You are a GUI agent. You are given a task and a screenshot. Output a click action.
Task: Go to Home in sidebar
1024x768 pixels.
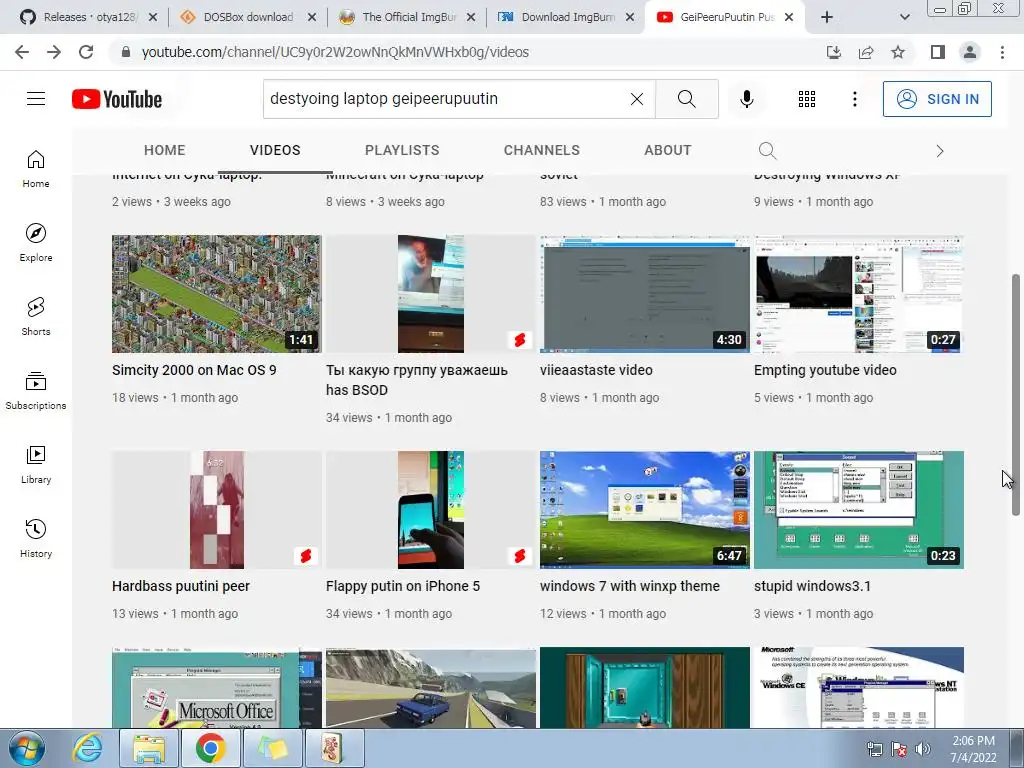click(36, 168)
